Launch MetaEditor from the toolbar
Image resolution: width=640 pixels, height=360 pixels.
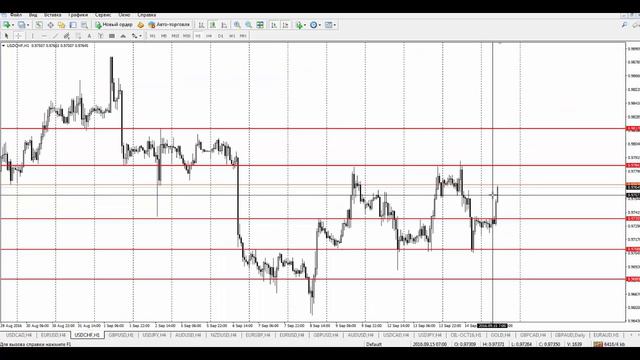[x=140, y=25]
